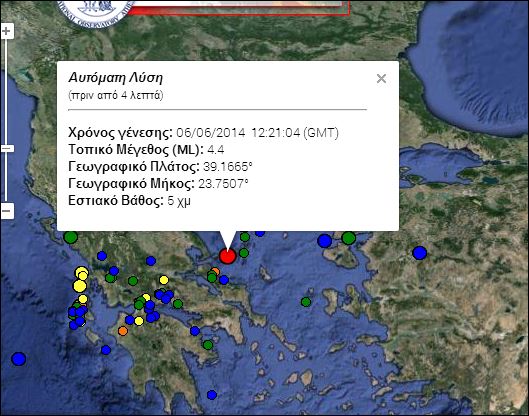The height and width of the screenshot is (416, 529).
Task: Click the focal depth value 5 χμ
Action: point(179,201)
